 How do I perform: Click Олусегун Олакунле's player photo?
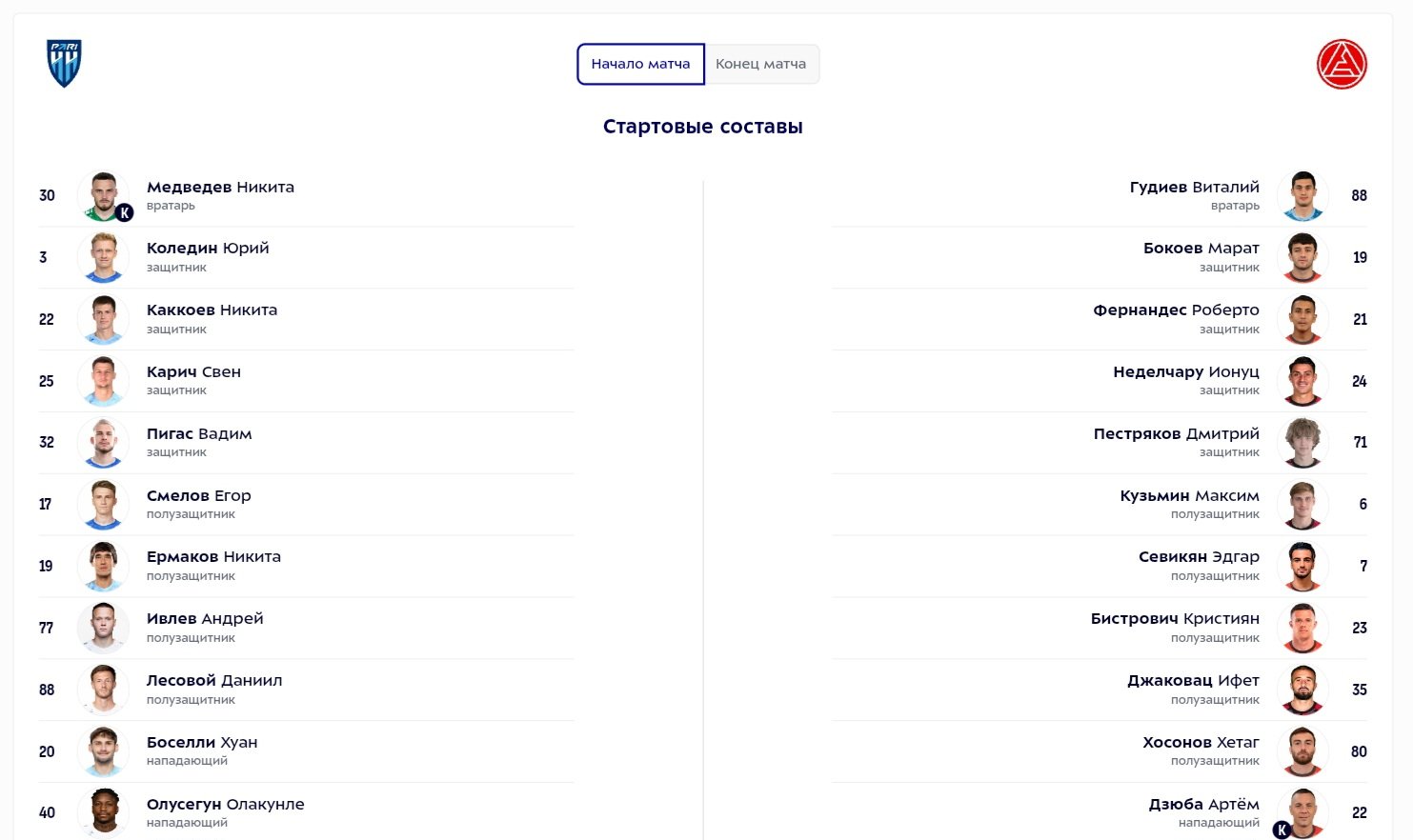103,812
